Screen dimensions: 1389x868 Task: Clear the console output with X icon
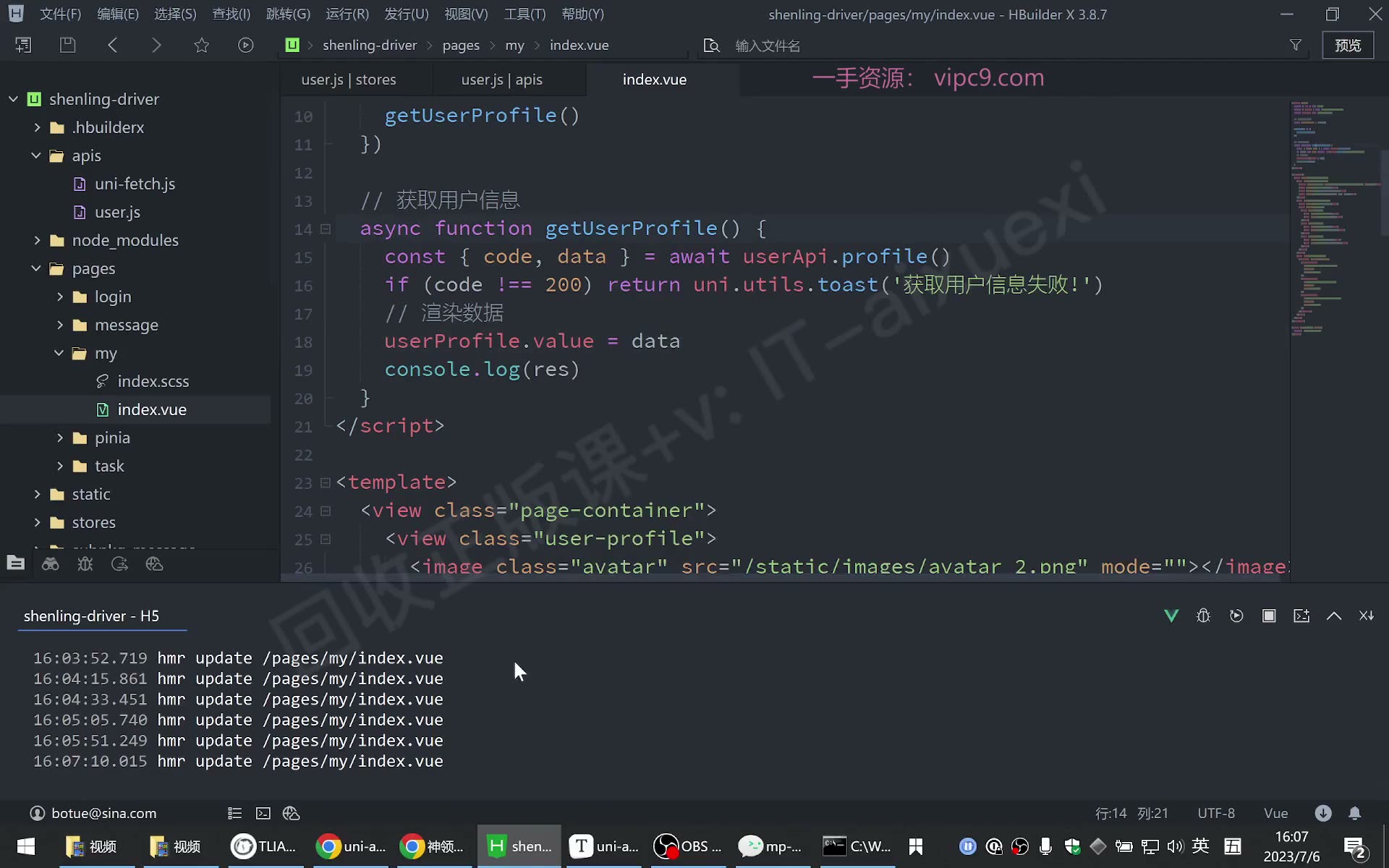(x=1367, y=616)
